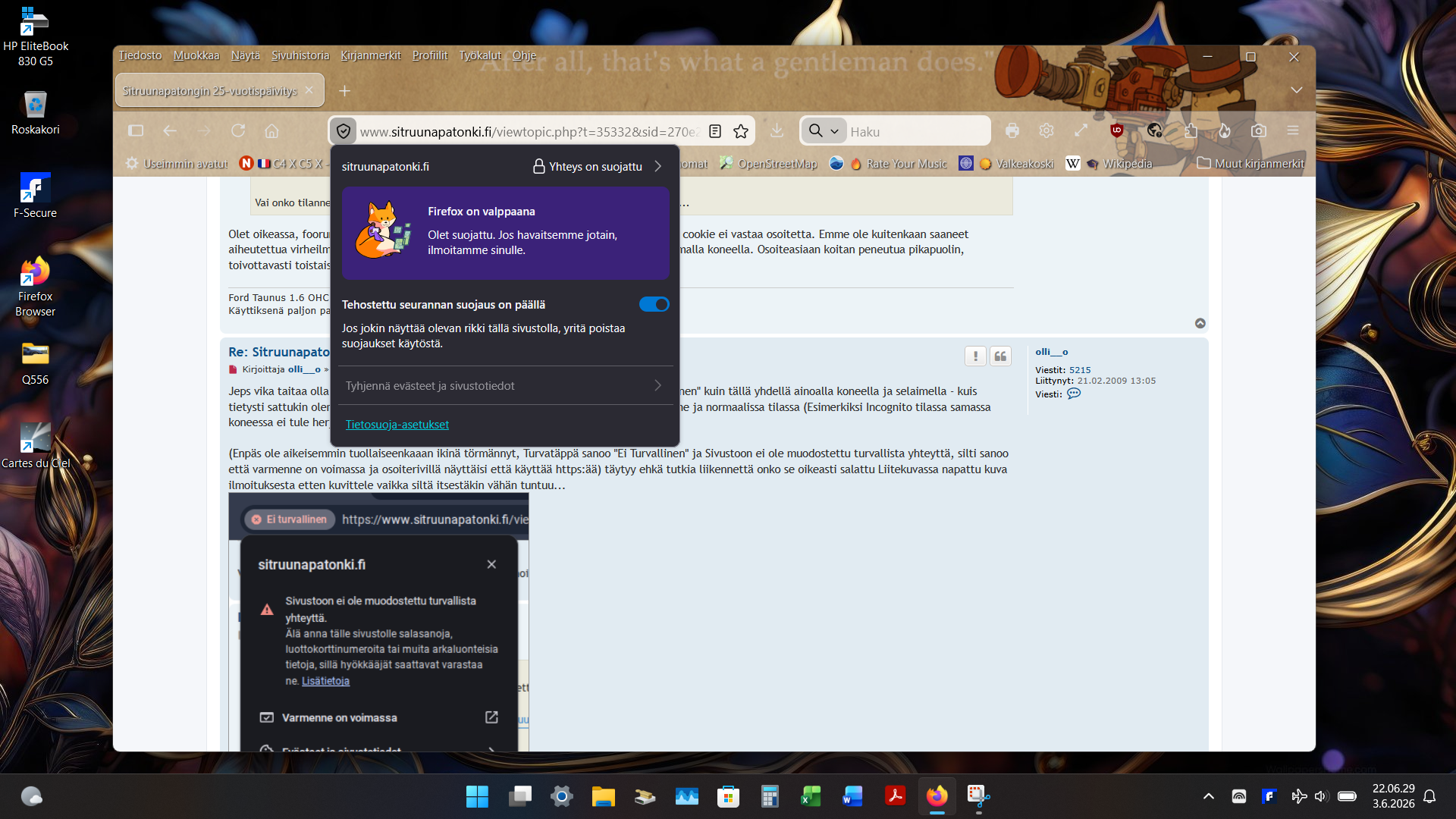Image resolution: width=1456 pixels, height=819 pixels.
Task: Open the Useimmin avatut bookmarks folder
Action: (177, 163)
